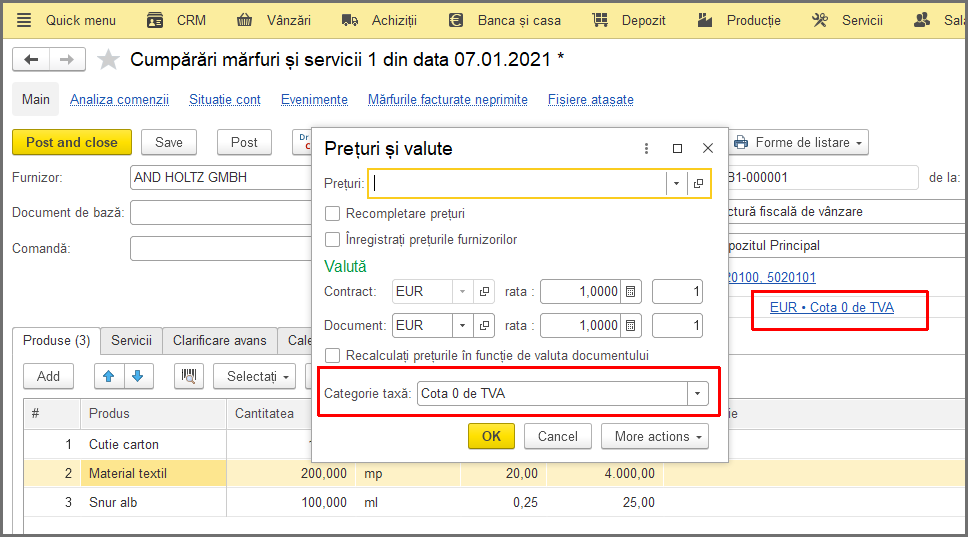Click the Furnizor AND HOLTZ GMBH field
The image size is (968, 537).
[x=221, y=178]
